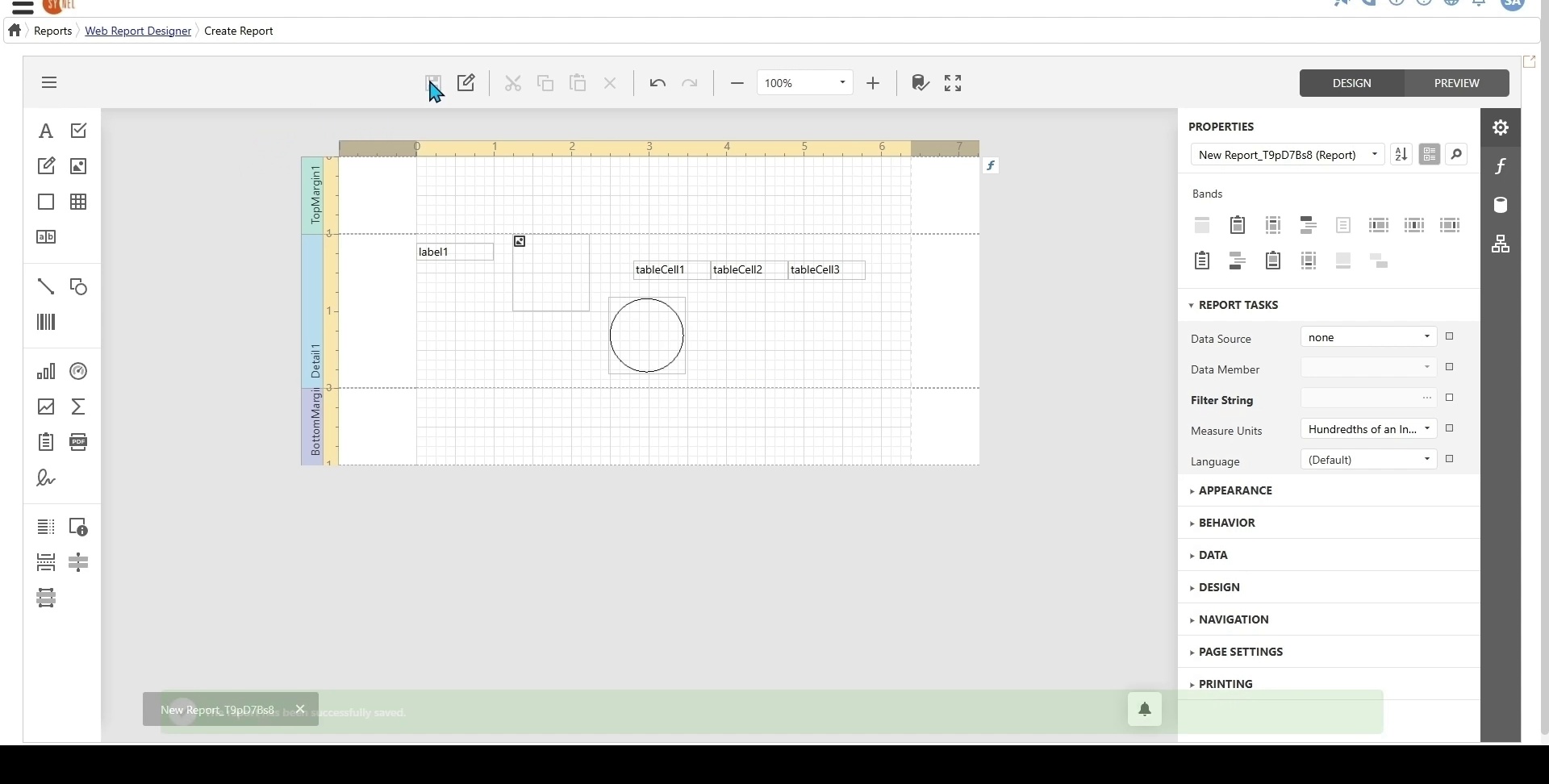The image size is (1549, 784).
Task: Select the Sparkline tool
Action: pos(46,407)
